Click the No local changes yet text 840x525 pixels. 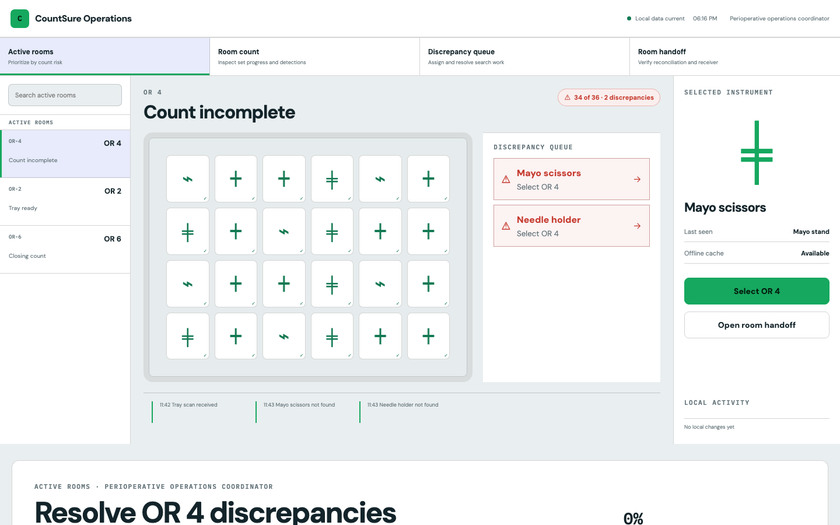pyautogui.click(x=709, y=427)
